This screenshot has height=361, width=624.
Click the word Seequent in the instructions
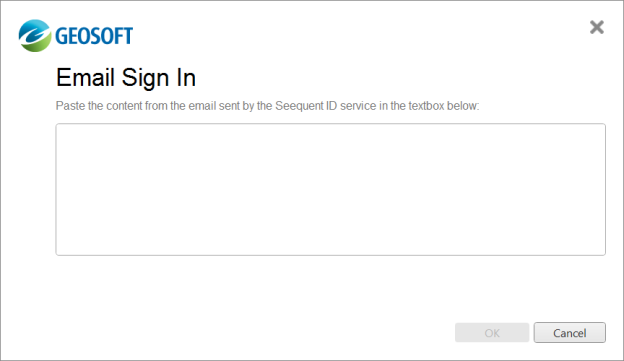pos(299,106)
